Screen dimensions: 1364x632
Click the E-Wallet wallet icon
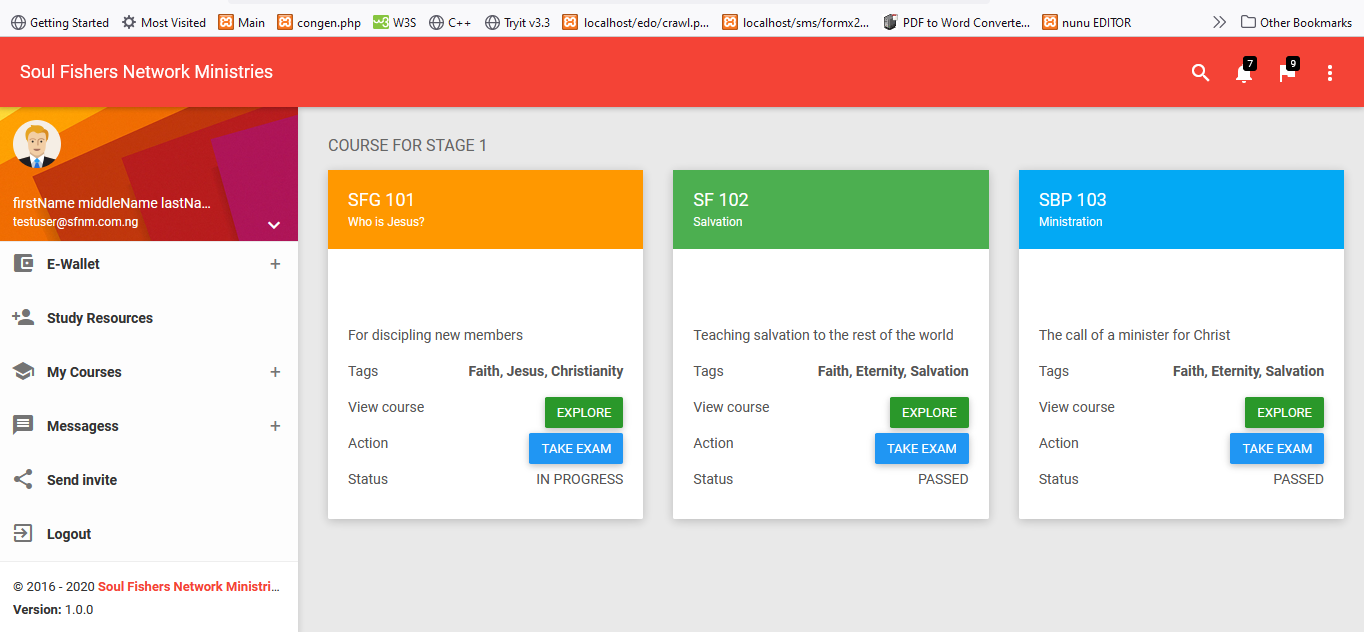[x=23, y=264]
